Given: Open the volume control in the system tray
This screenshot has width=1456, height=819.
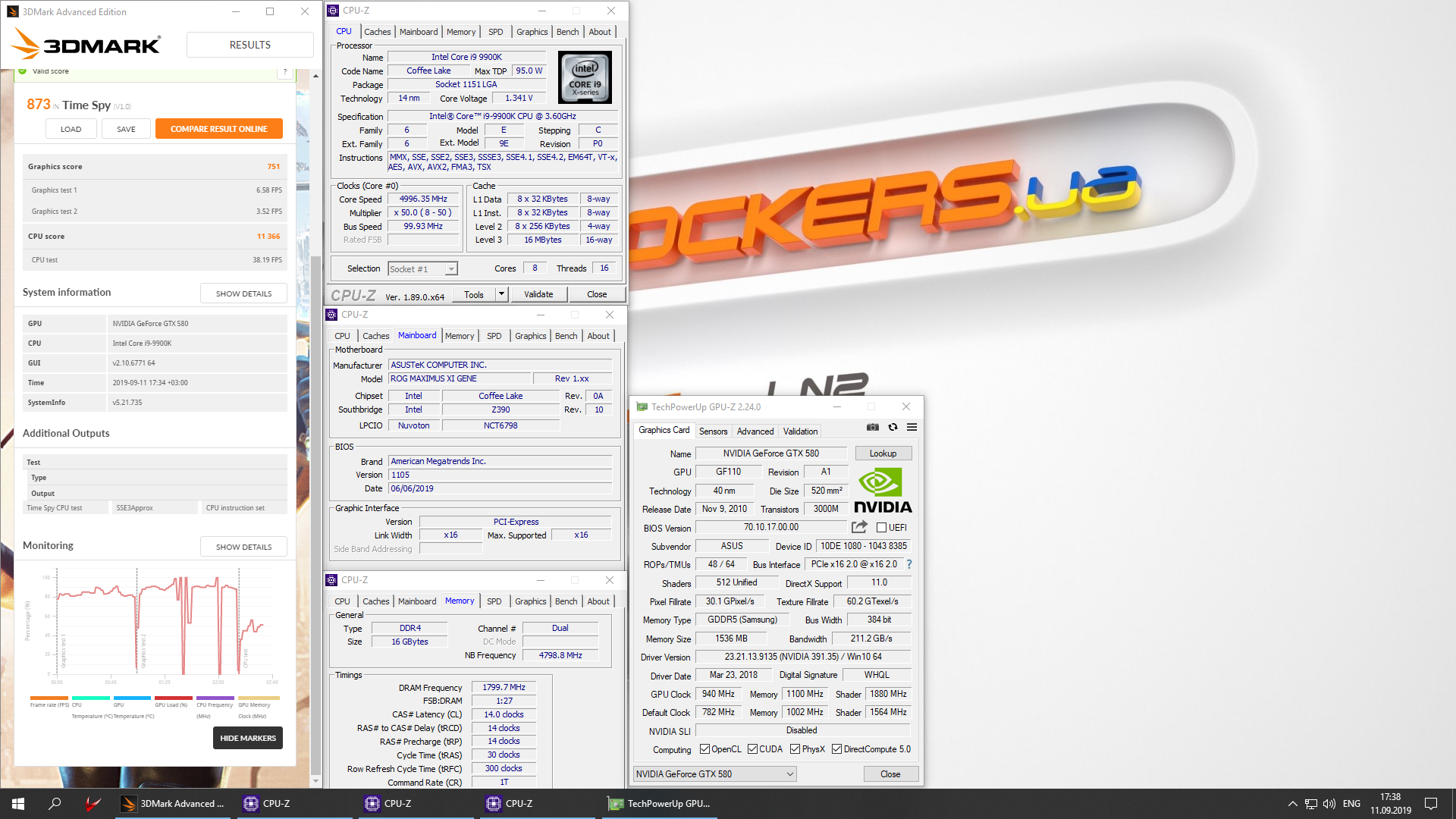Looking at the screenshot, I should coord(1329,804).
